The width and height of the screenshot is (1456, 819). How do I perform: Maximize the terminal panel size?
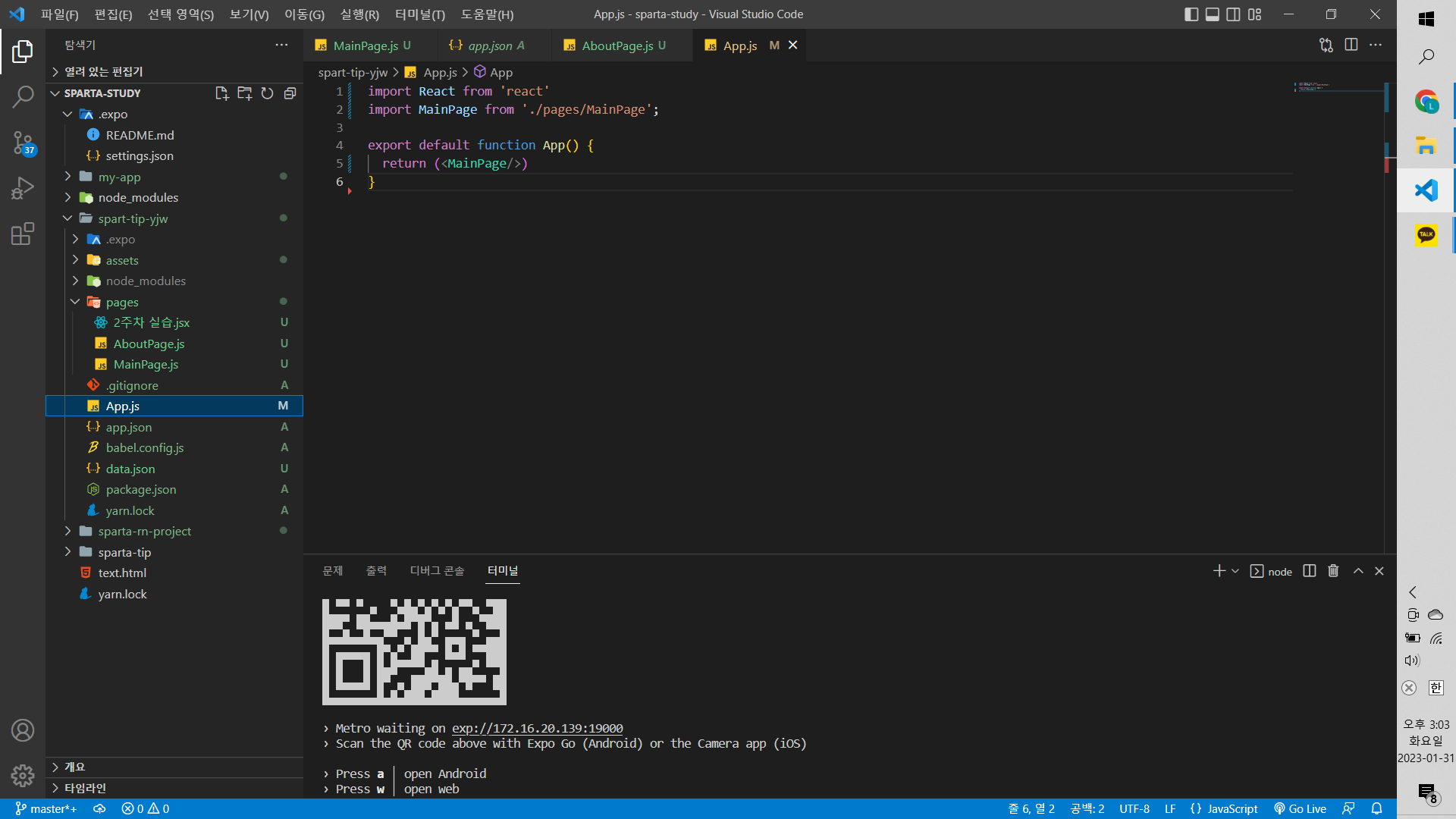pos(1358,571)
